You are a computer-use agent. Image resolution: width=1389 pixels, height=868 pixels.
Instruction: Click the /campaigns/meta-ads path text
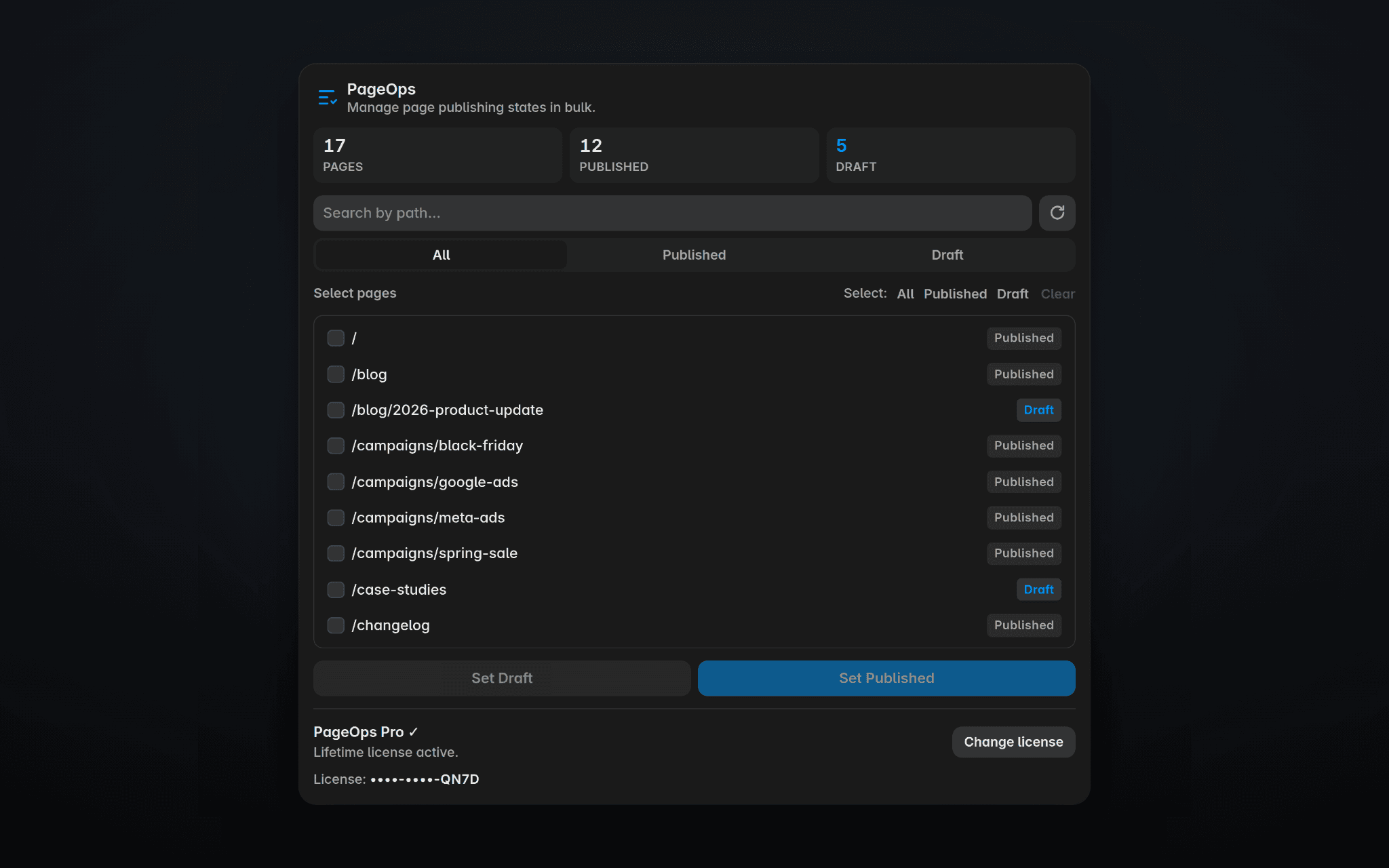[x=428, y=517]
